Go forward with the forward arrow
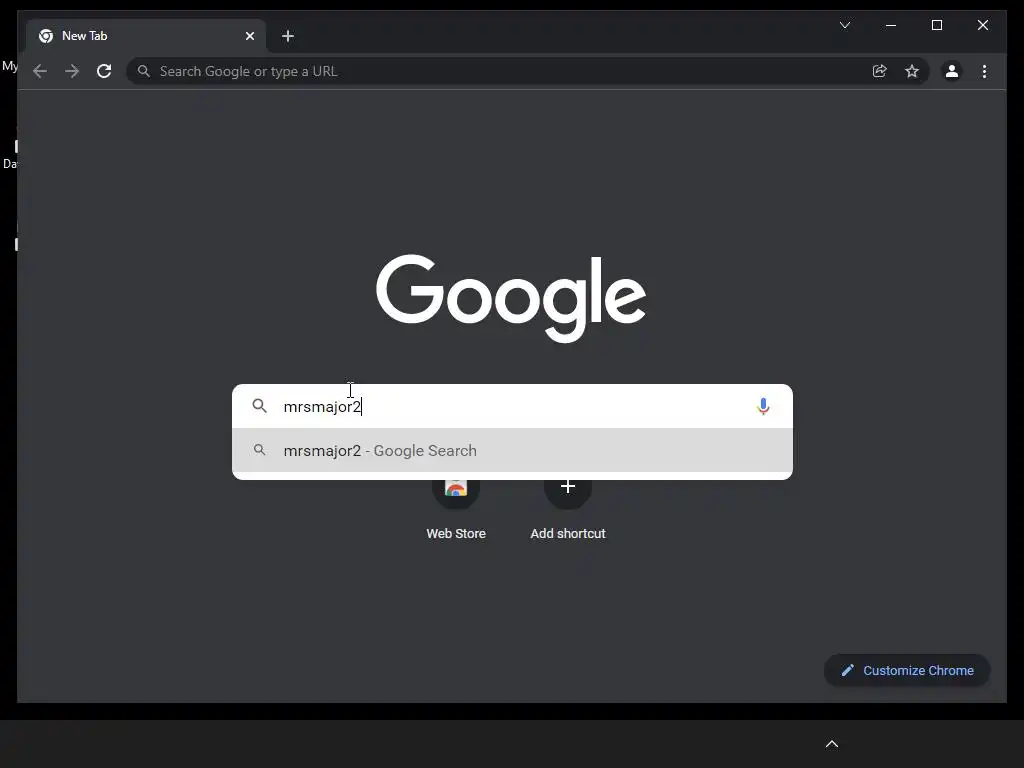The width and height of the screenshot is (1024, 768). point(72,71)
